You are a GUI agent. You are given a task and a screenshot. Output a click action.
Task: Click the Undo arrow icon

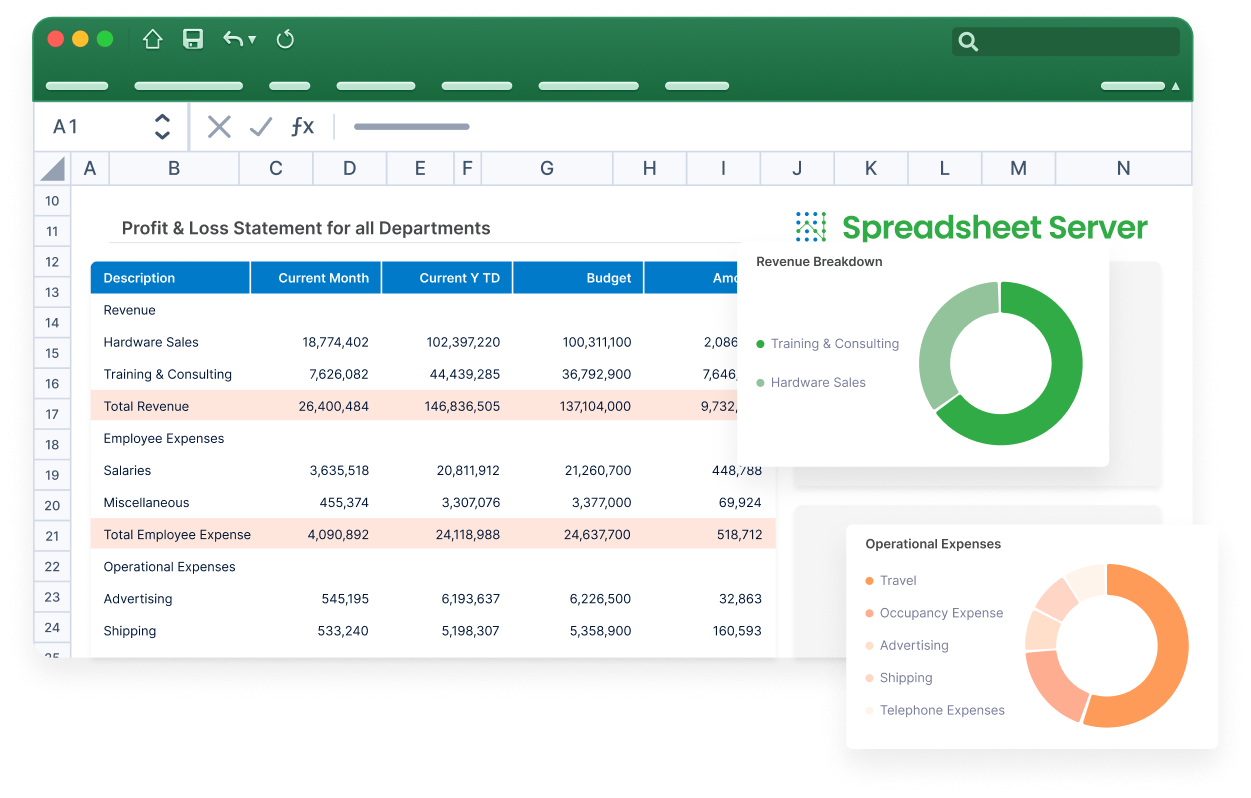coord(232,39)
